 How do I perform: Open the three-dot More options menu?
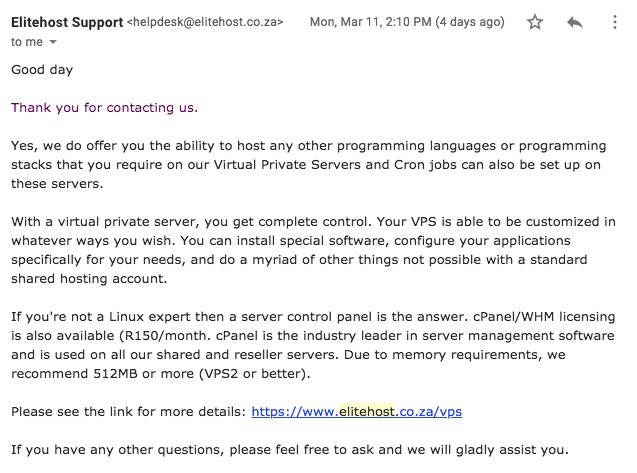click(615, 22)
